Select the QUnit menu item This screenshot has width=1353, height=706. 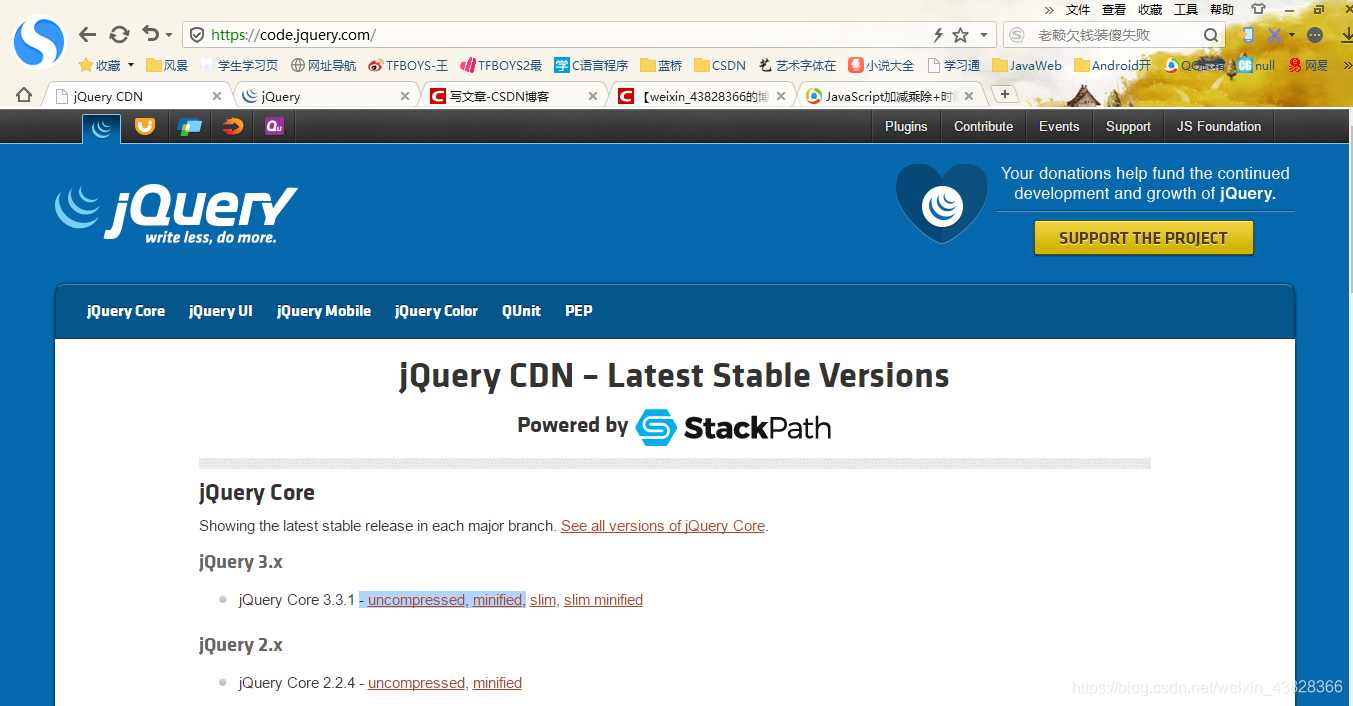point(521,311)
